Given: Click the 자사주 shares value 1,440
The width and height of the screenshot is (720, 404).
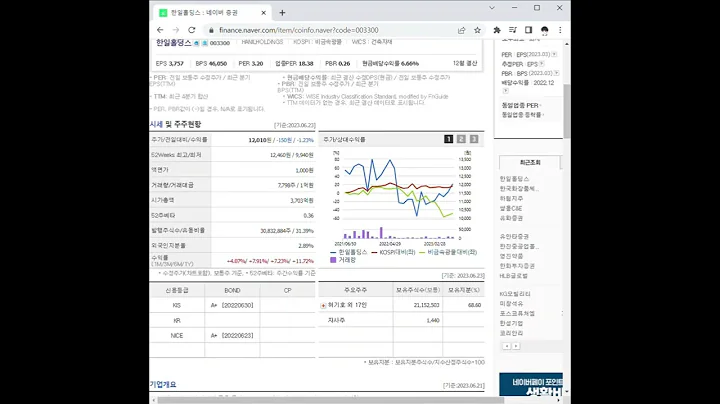Looking at the screenshot, I should [x=433, y=320].
